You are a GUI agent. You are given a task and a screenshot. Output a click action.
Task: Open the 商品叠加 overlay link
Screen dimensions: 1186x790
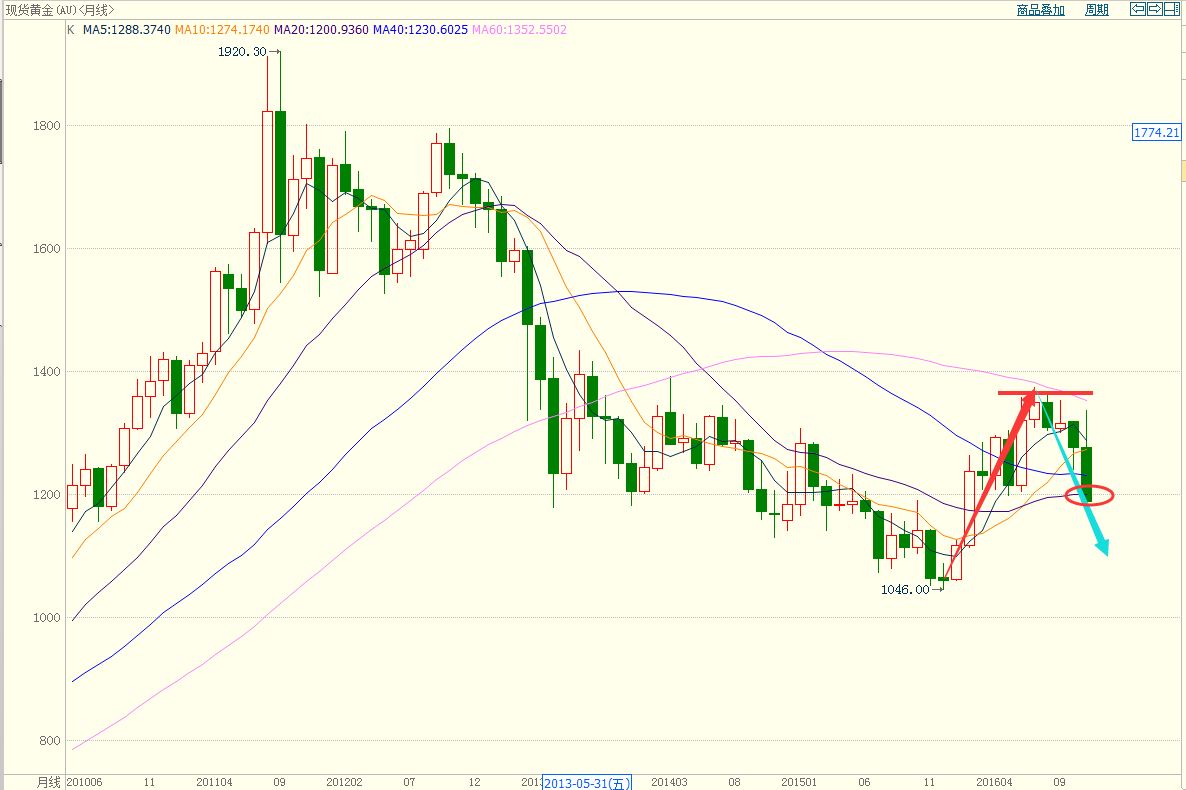click(1040, 10)
